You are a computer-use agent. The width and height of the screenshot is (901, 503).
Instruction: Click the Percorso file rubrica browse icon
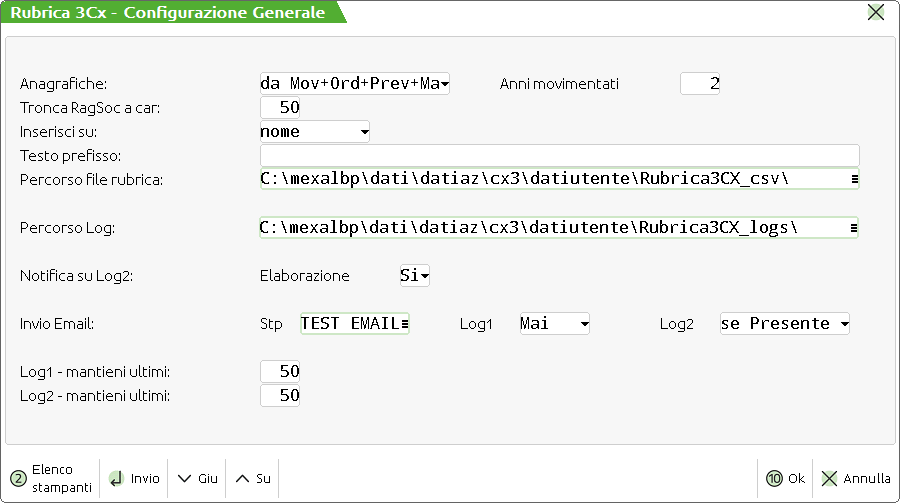point(853,180)
